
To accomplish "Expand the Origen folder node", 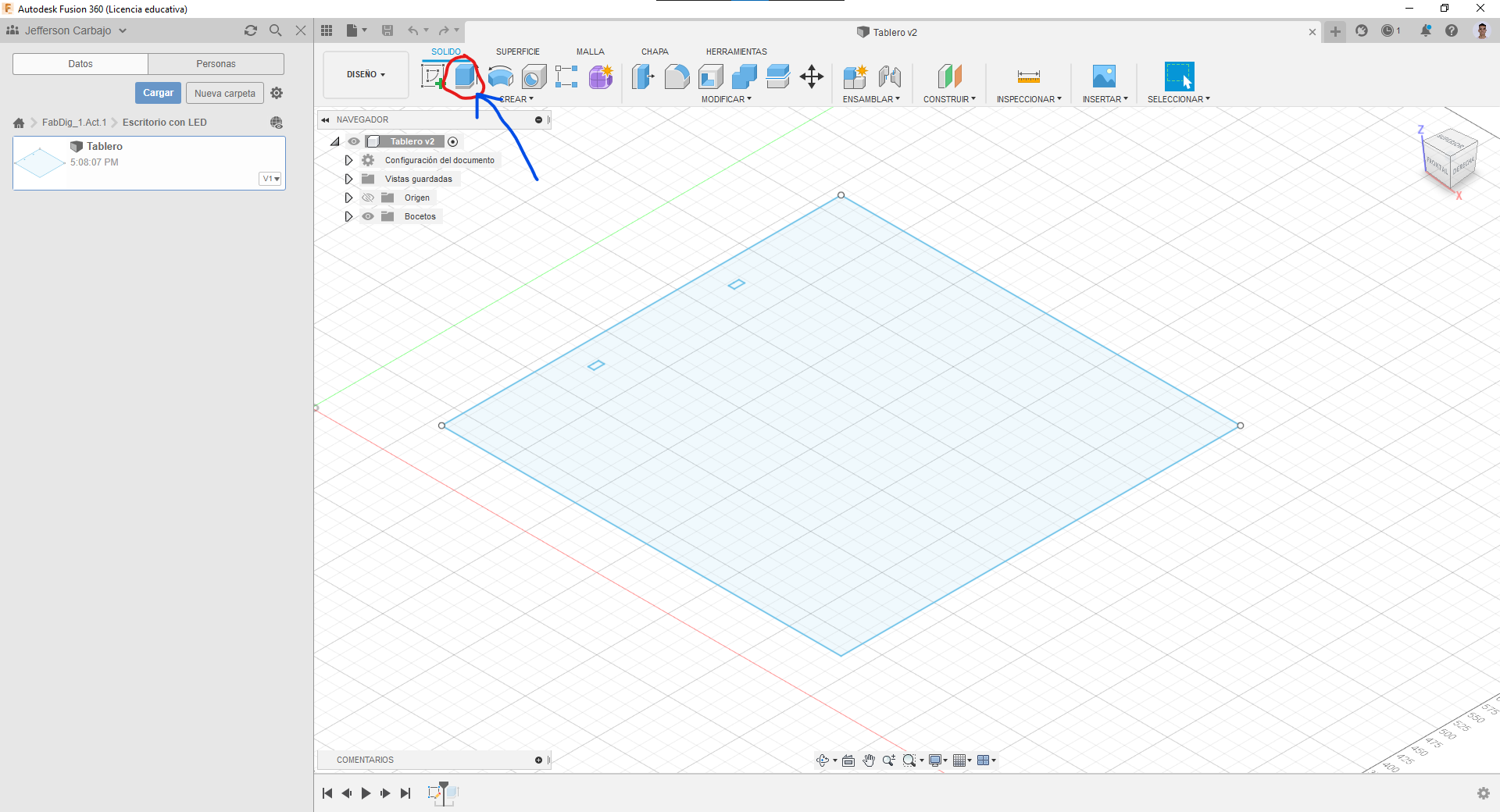I will pyautogui.click(x=348, y=198).
